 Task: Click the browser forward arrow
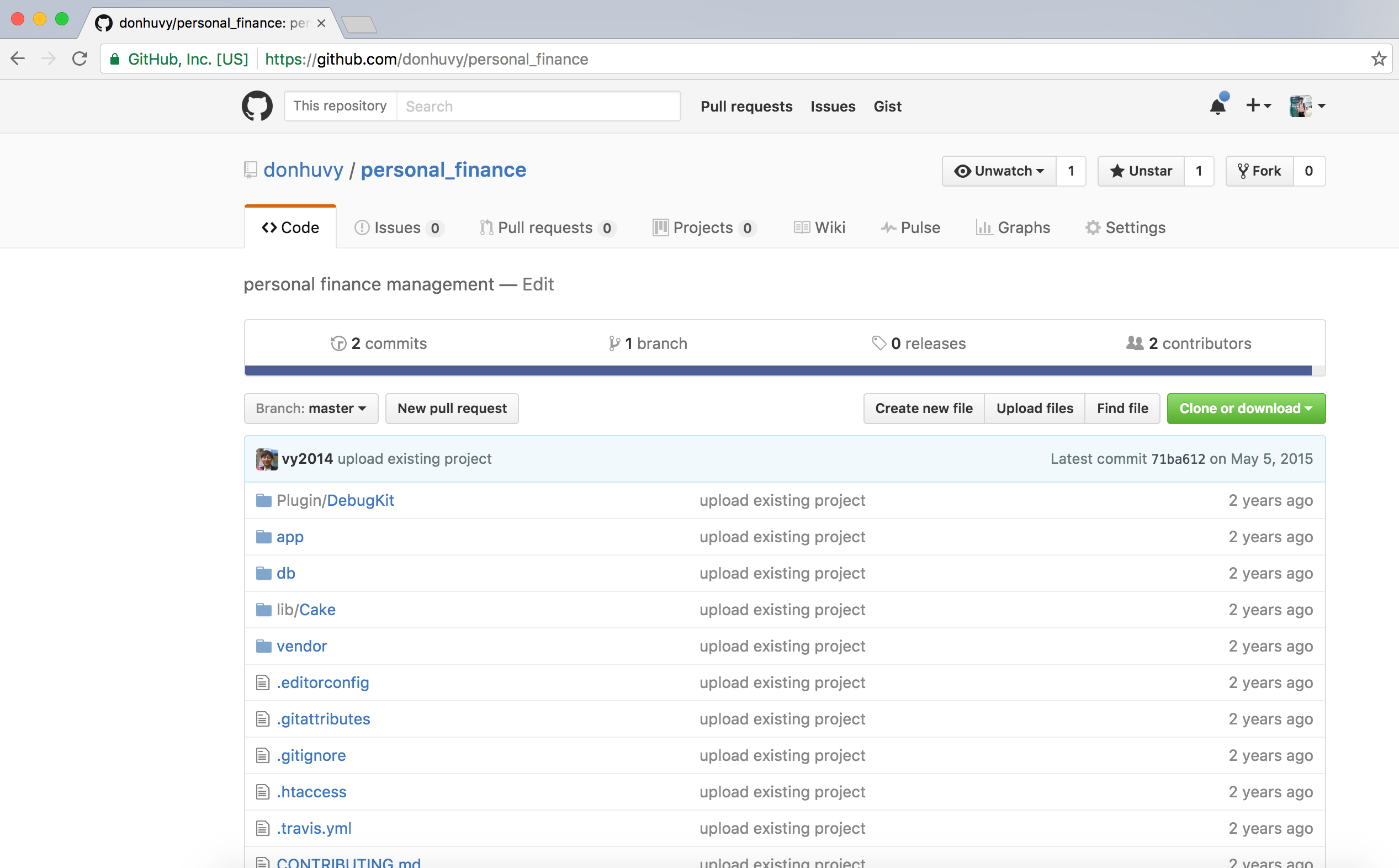pyautogui.click(x=49, y=59)
